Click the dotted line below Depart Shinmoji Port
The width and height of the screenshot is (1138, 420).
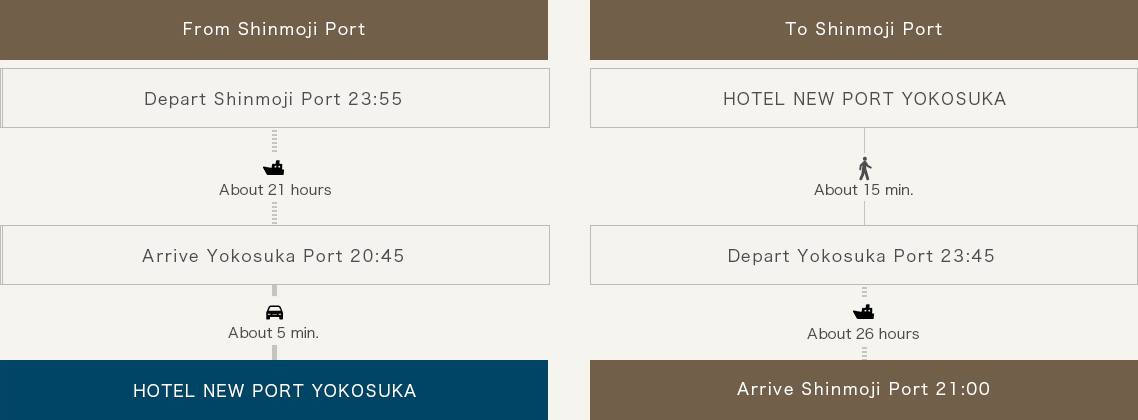coord(274,141)
